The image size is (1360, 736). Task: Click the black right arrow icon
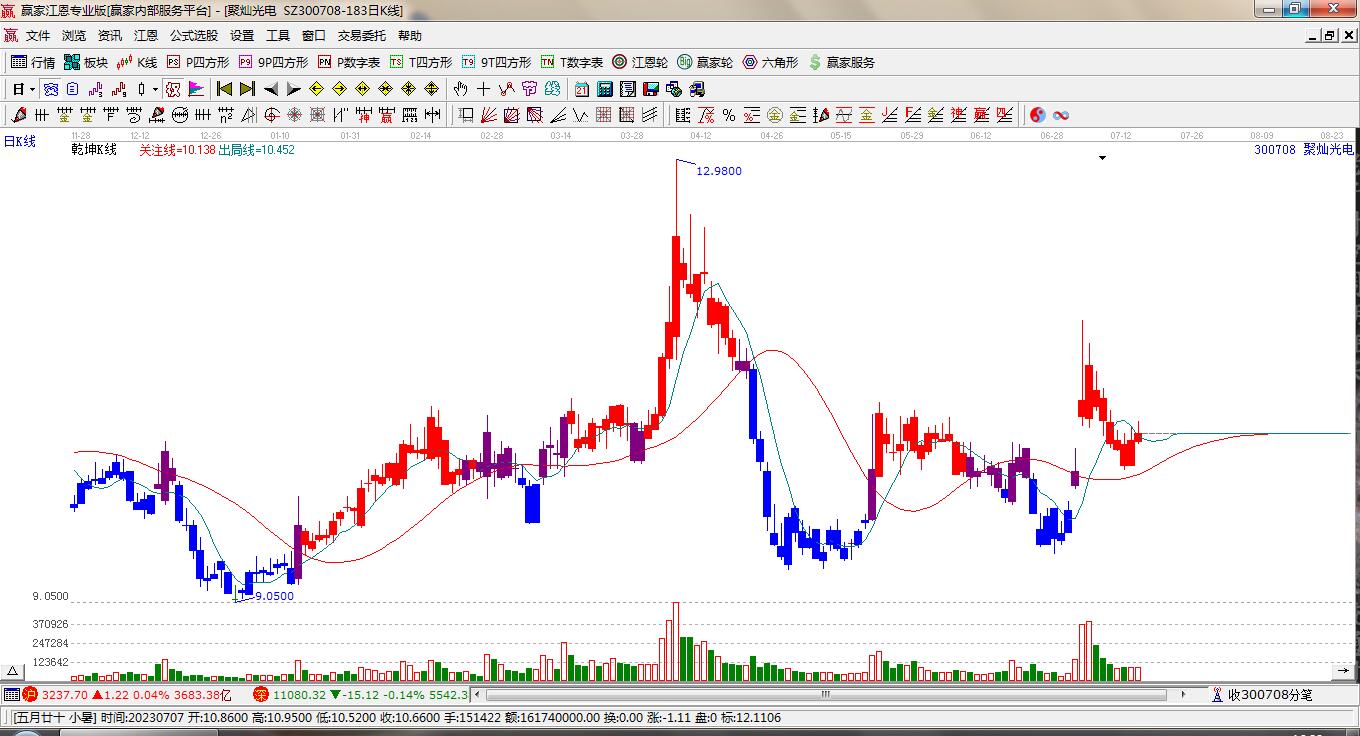point(294,89)
